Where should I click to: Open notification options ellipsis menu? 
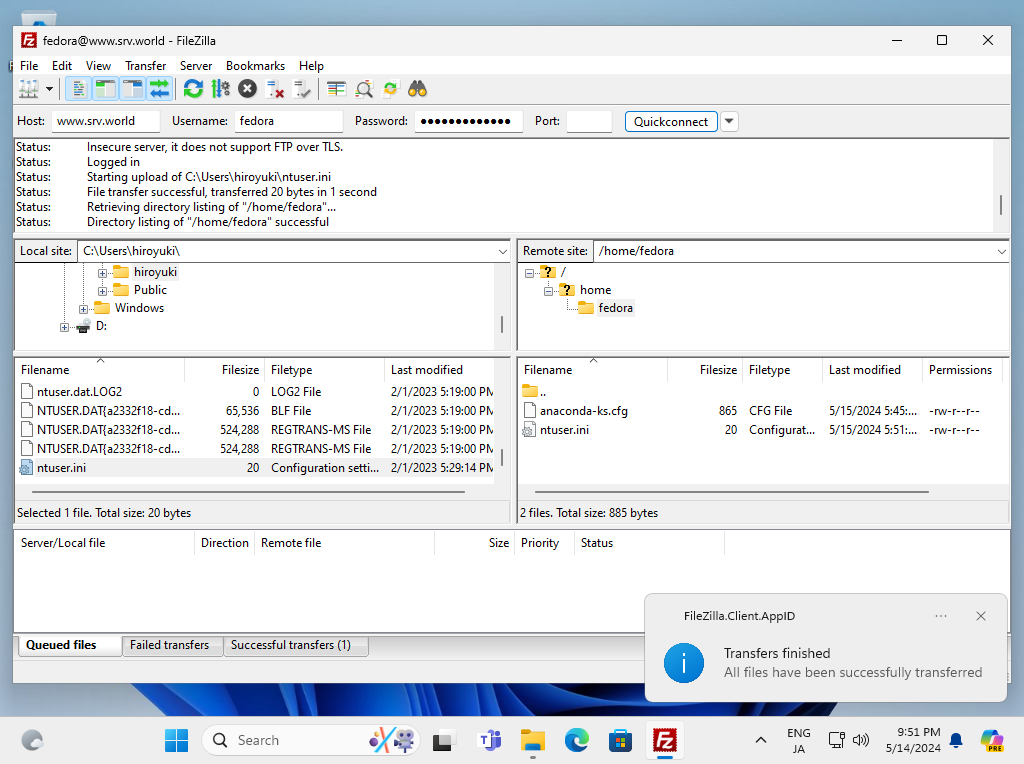tap(940, 616)
